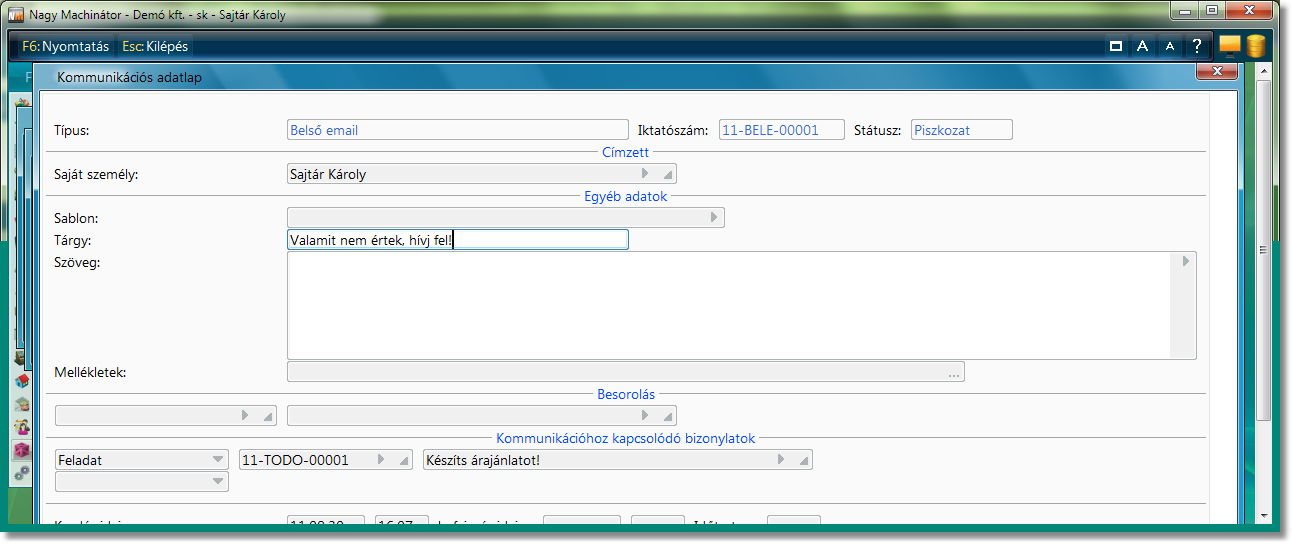Click inside the Szöveg text area

728,305
